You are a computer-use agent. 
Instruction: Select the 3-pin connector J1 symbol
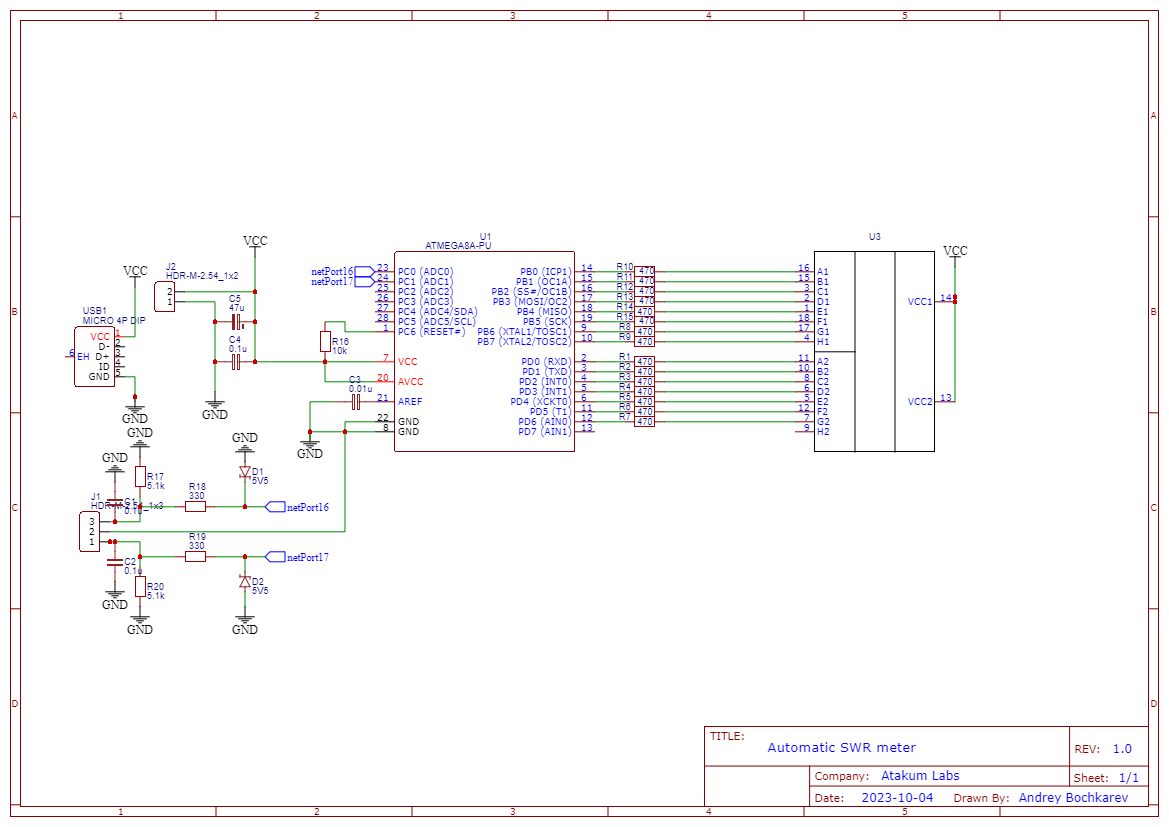[x=88, y=529]
